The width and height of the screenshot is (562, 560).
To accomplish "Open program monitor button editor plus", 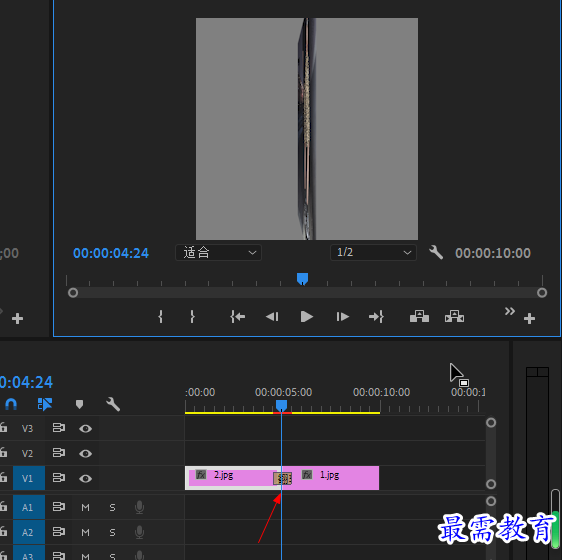I will coord(529,318).
